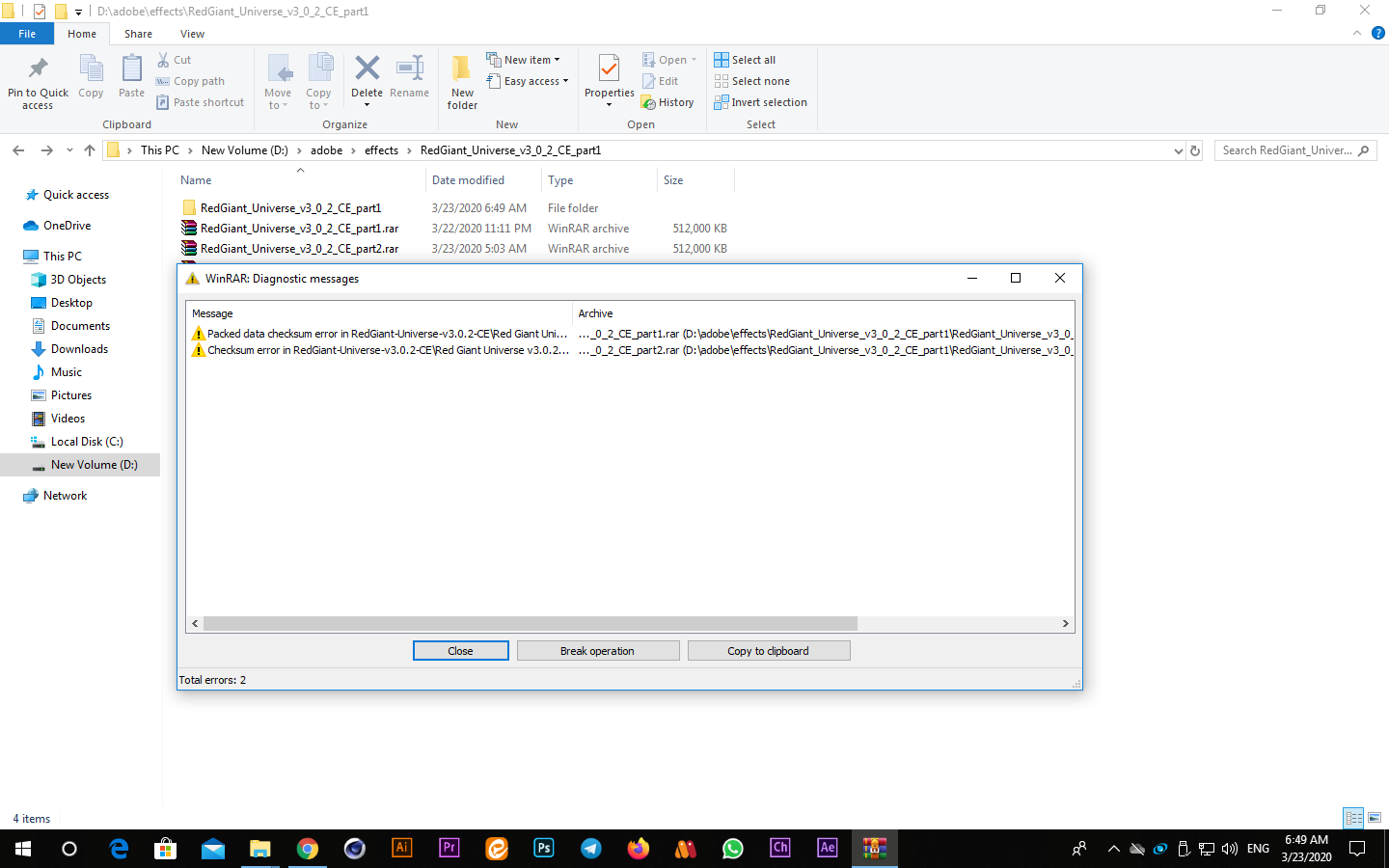Click effects in address breadcrumb
The height and width of the screenshot is (868, 1389).
(381, 150)
